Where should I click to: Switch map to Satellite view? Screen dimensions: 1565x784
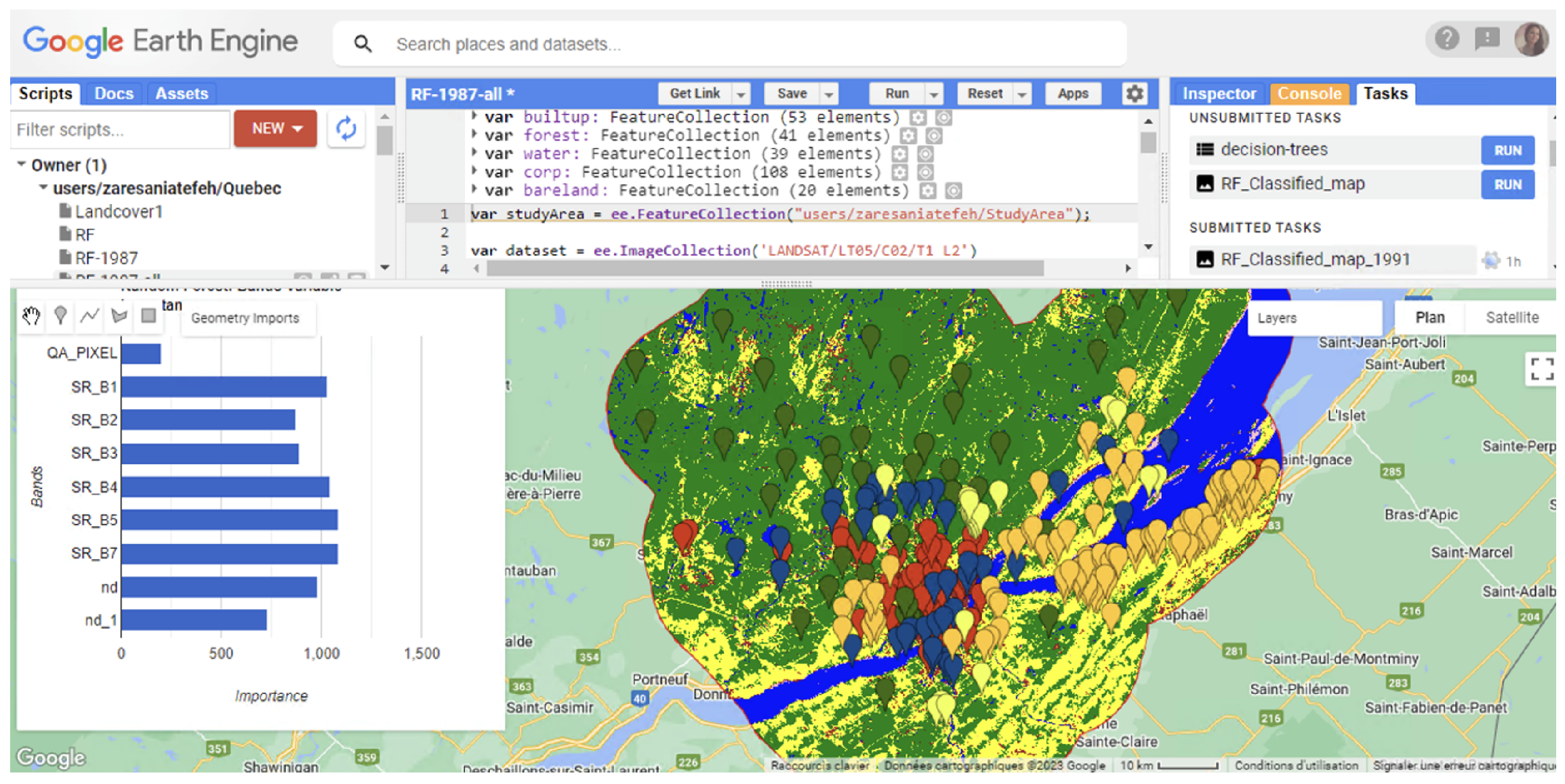pyautogui.click(x=1511, y=318)
